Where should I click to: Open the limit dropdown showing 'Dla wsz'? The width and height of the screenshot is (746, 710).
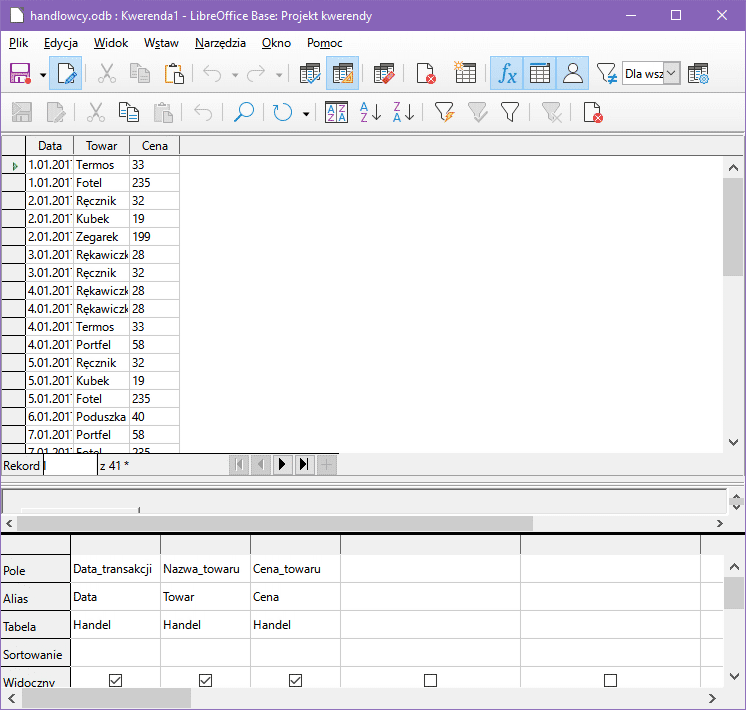pos(671,74)
